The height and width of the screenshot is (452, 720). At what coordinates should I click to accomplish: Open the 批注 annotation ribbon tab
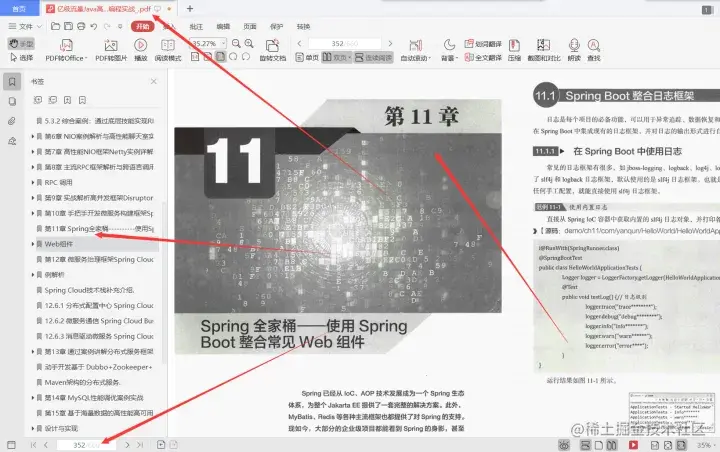(196, 27)
